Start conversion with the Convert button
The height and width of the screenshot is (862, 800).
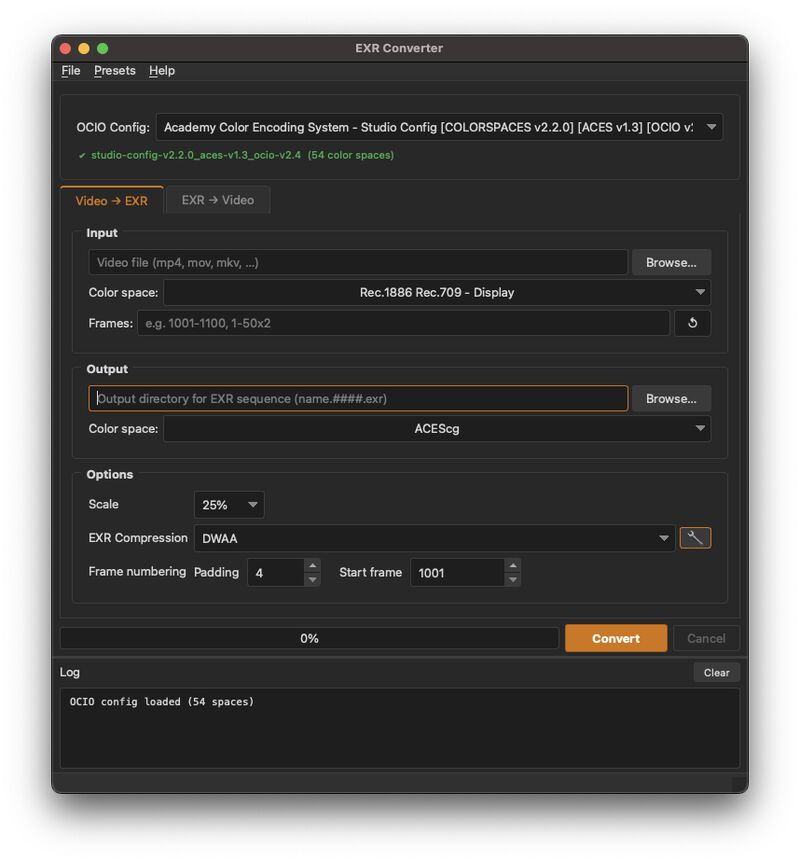616,638
